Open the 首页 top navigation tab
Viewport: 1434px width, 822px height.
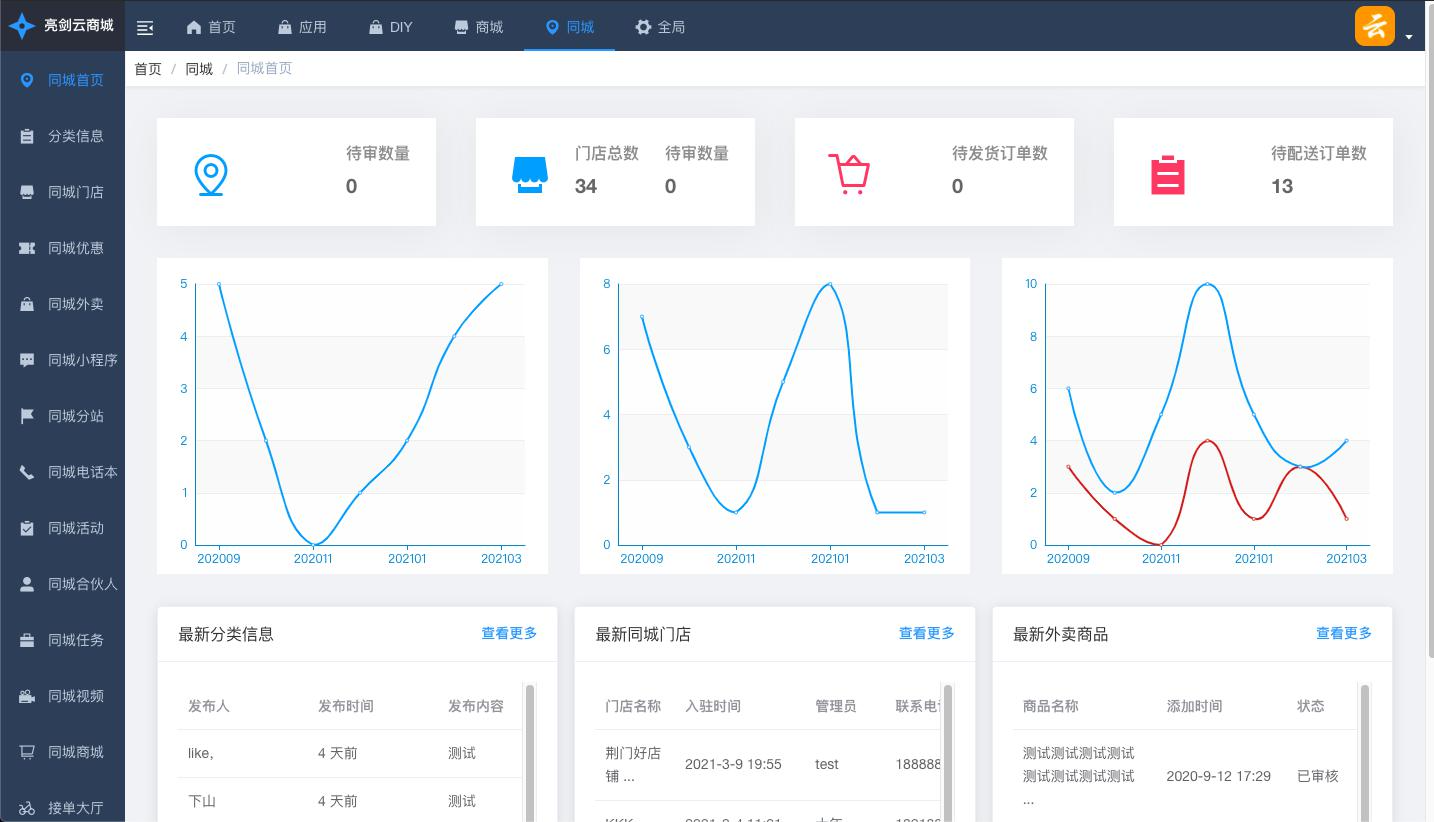tap(211, 27)
